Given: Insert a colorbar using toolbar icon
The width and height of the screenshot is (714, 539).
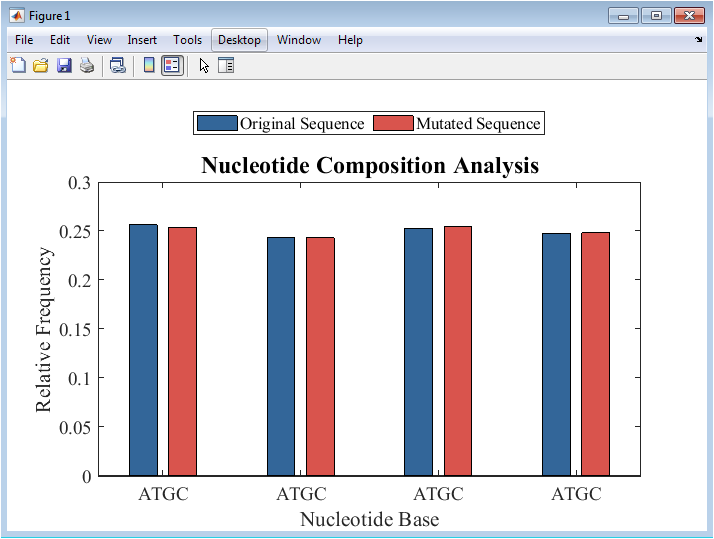Looking at the screenshot, I should 149,66.
